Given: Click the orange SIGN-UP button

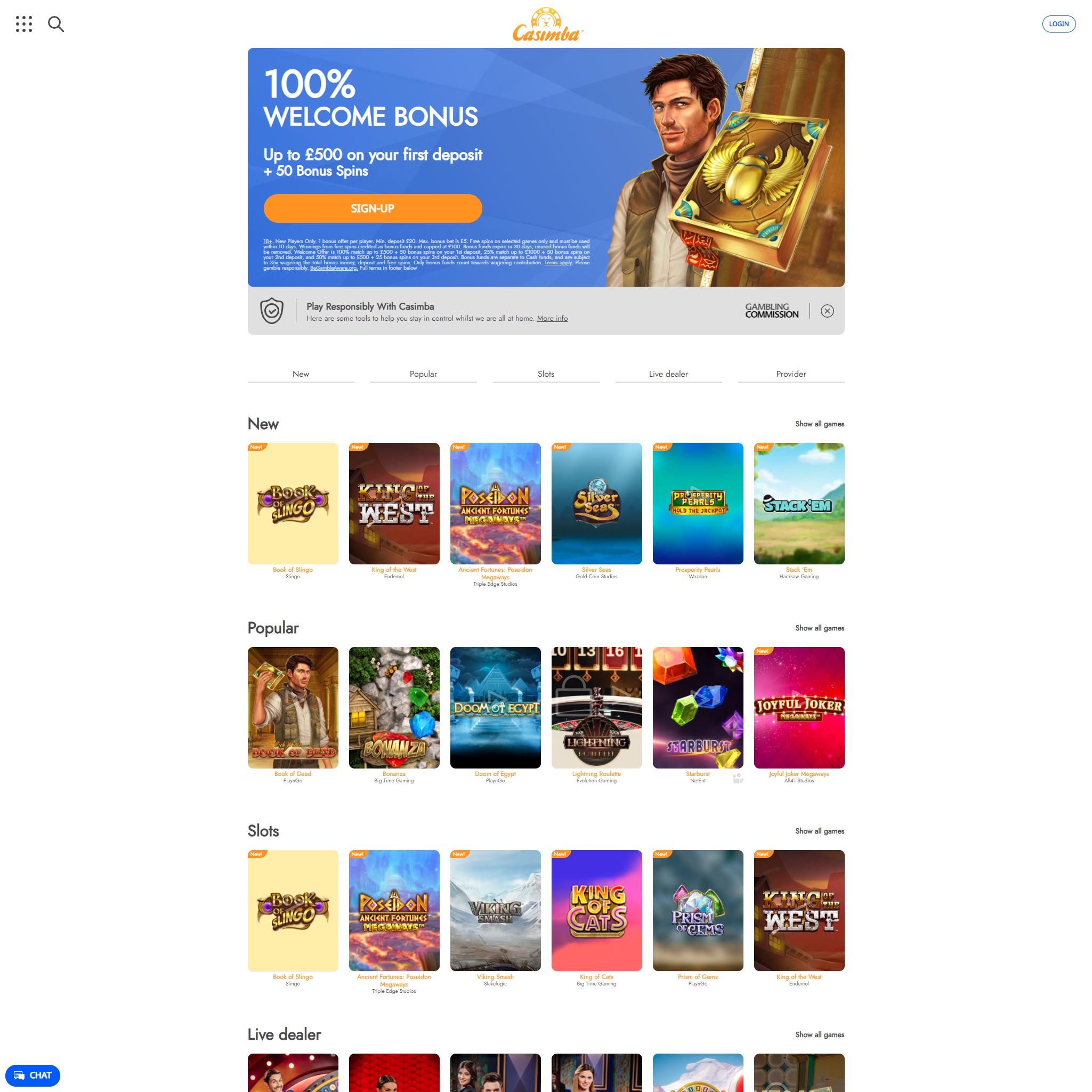Looking at the screenshot, I should pyautogui.click(x=373, y=208).
